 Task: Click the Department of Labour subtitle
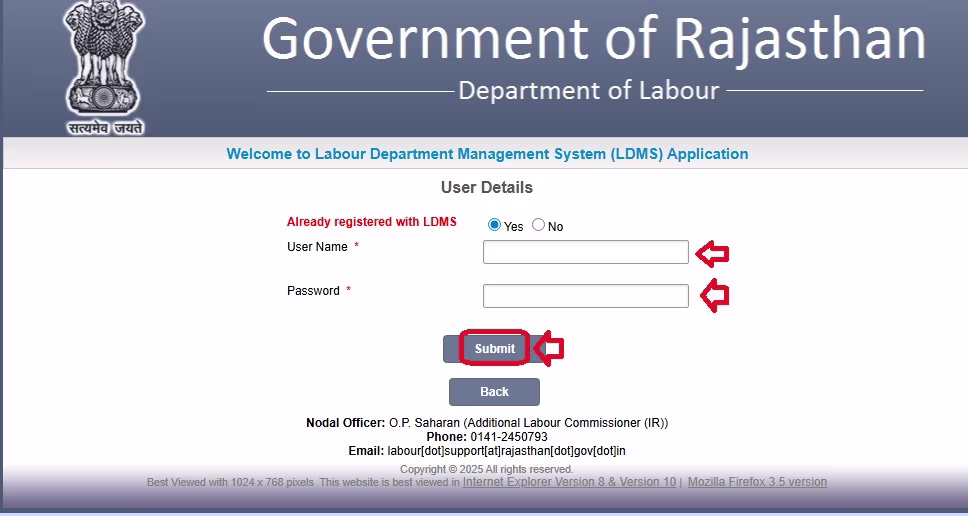pyautogui.click(x=588, y=91)
